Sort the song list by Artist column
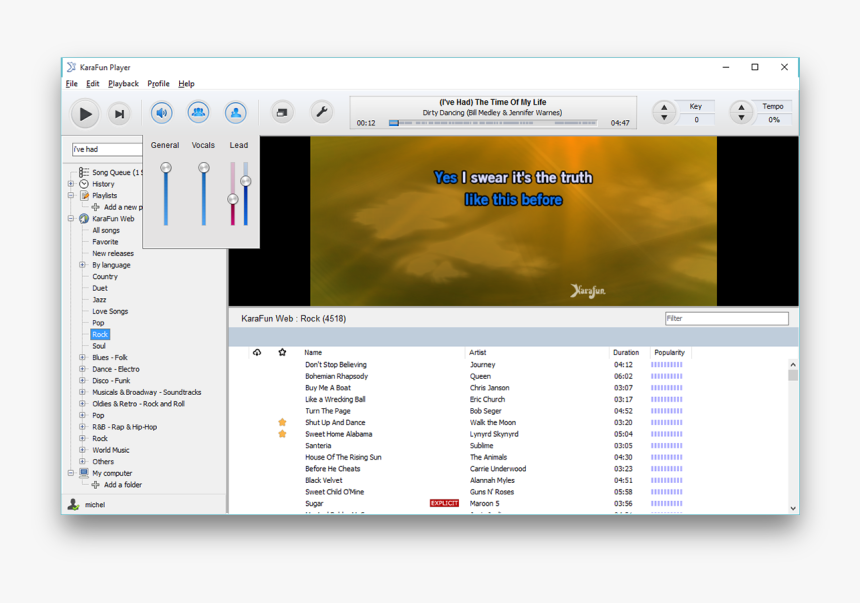The height and width of the screenshot is (603, 860). click(x=478, y=352)
